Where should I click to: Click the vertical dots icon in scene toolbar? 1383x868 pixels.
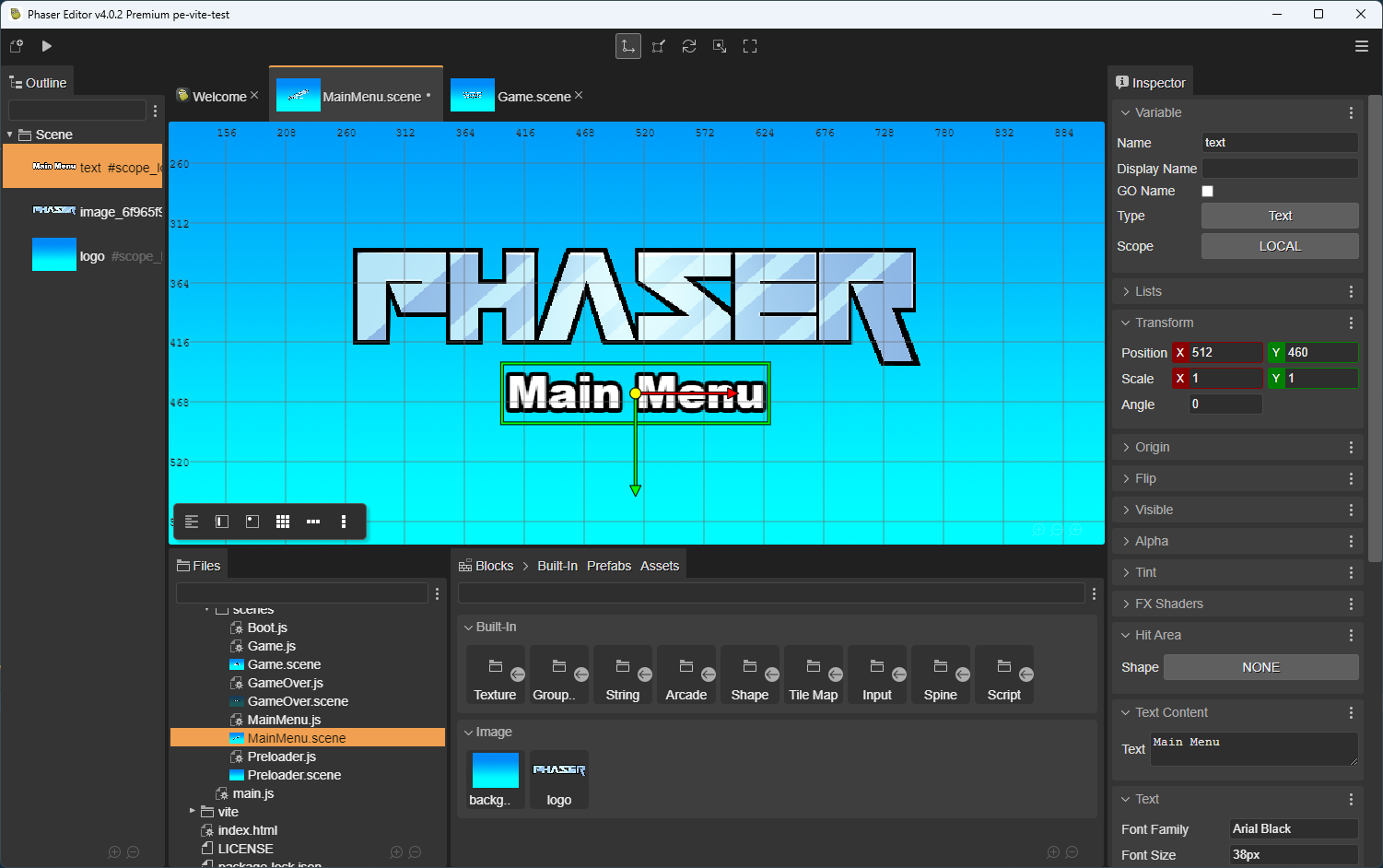click(344, 522)
